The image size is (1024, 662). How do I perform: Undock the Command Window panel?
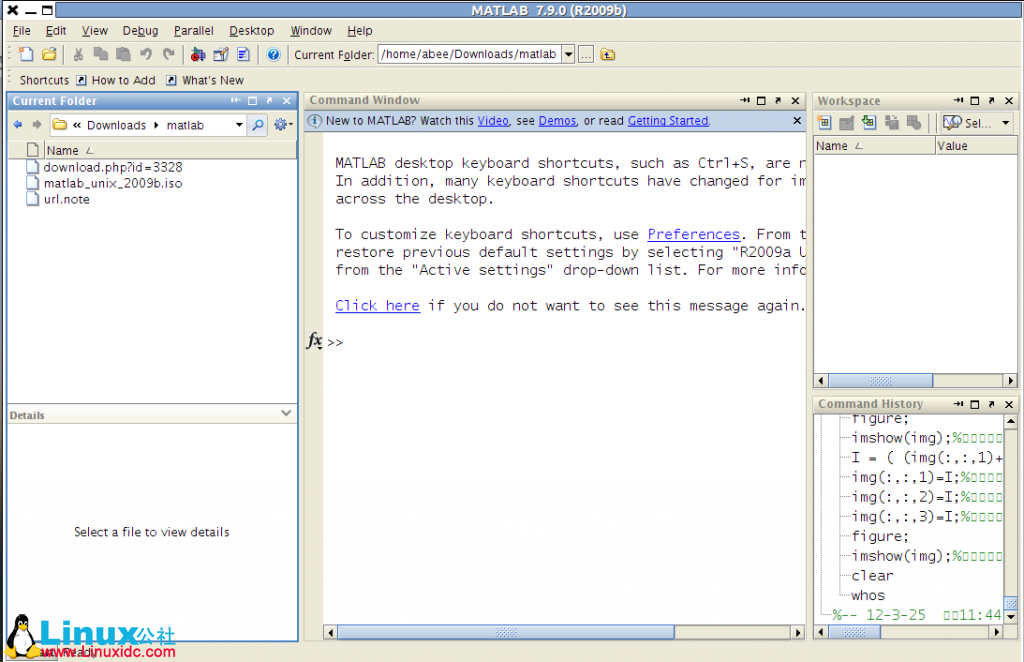(x=778, y=101)
